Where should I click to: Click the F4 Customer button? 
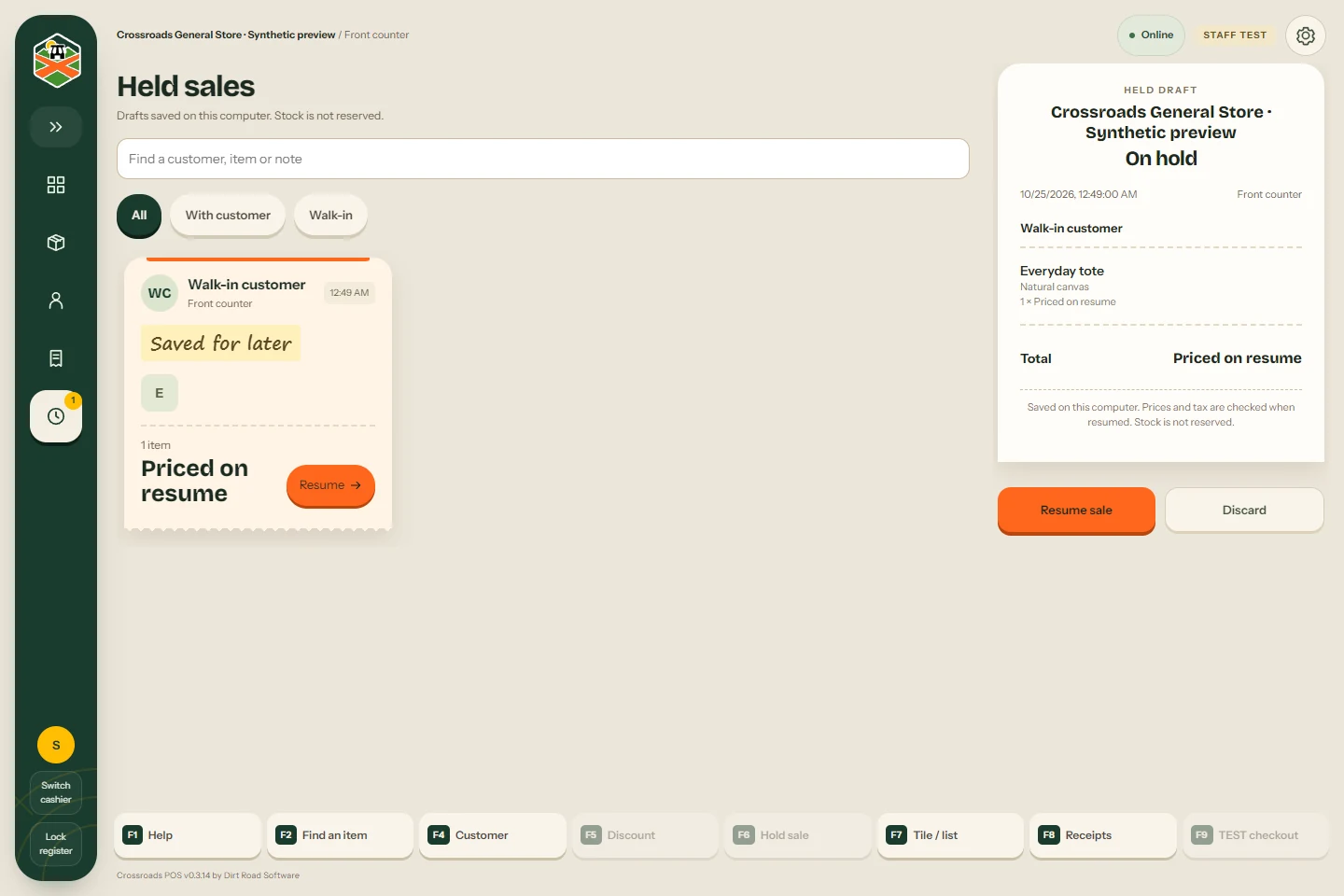tap(493, 835)
